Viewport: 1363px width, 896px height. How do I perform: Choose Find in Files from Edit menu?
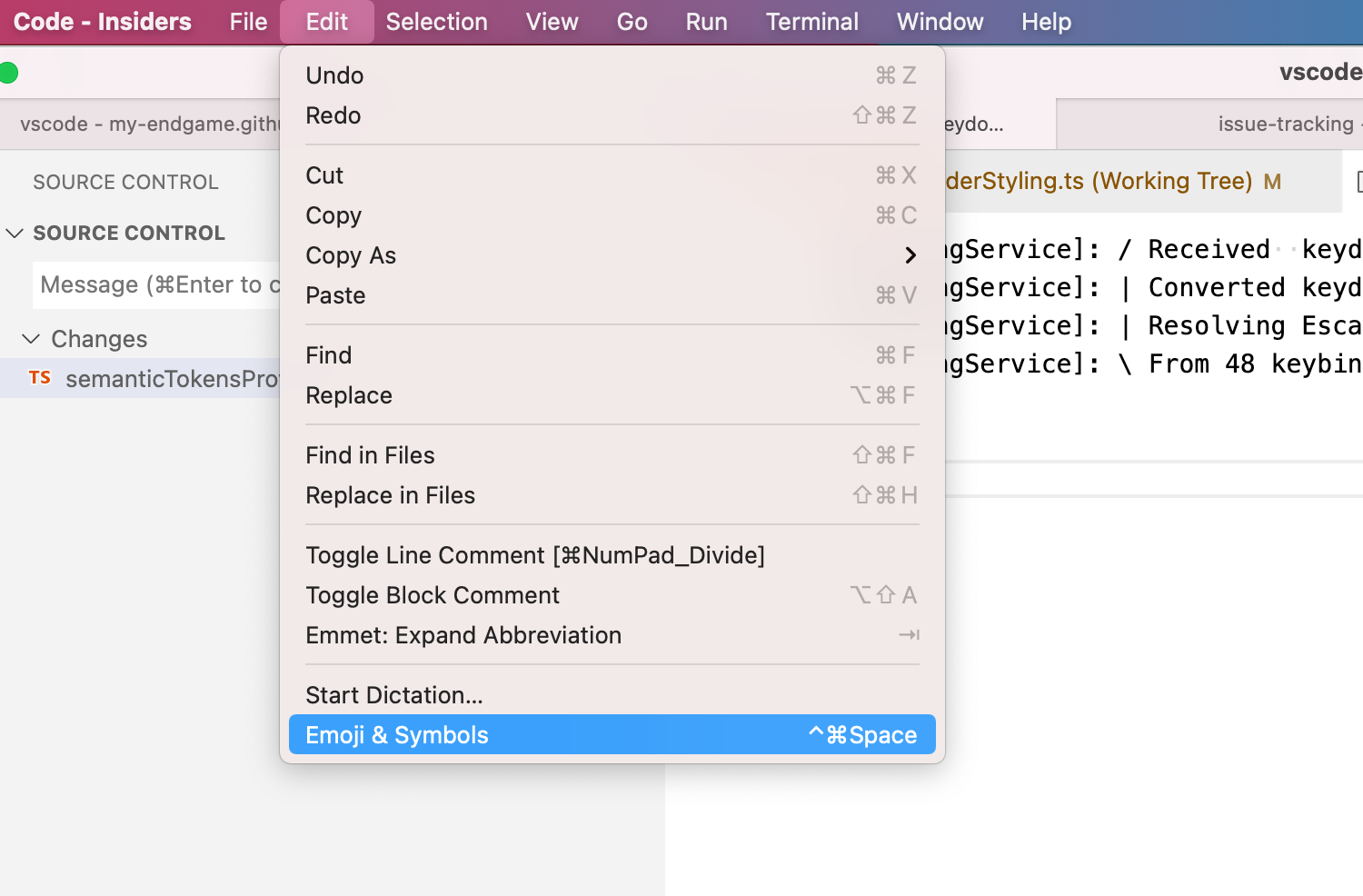coord(370,454)
